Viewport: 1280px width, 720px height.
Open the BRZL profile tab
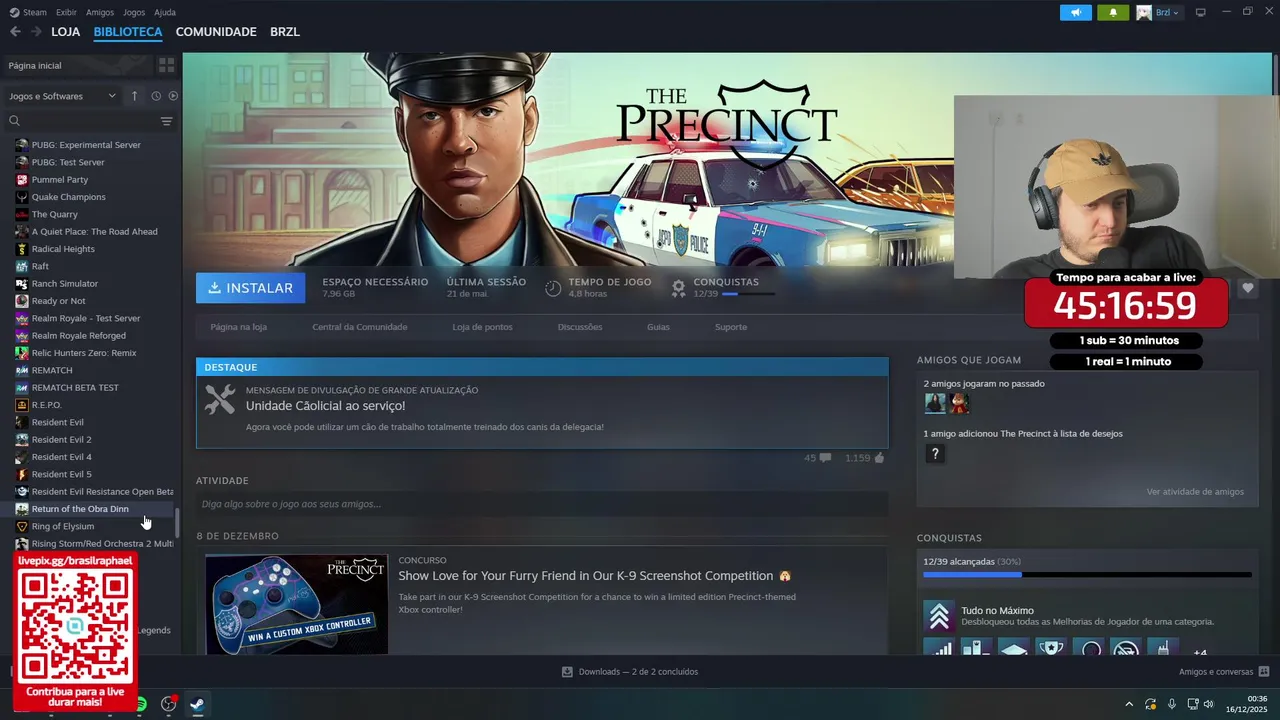(285, 32)
